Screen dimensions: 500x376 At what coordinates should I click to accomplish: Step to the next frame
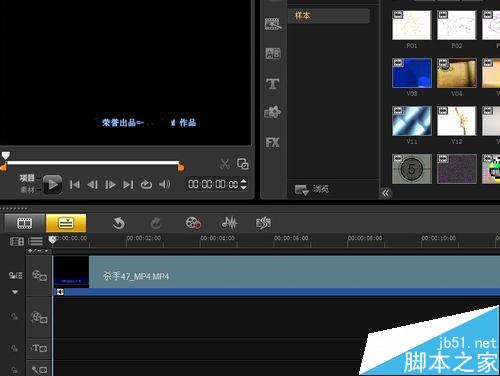point(110,184)
